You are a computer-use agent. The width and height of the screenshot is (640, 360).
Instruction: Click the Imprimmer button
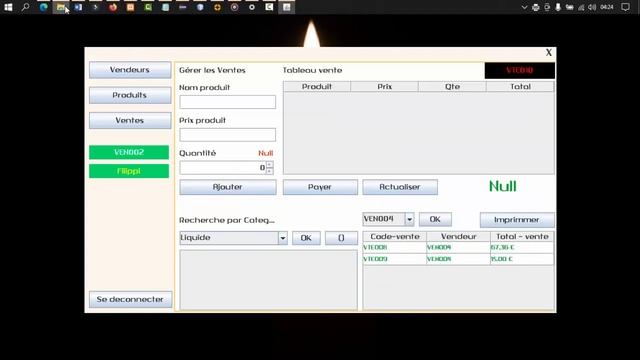pyautogui.click(x=517, y=220)
